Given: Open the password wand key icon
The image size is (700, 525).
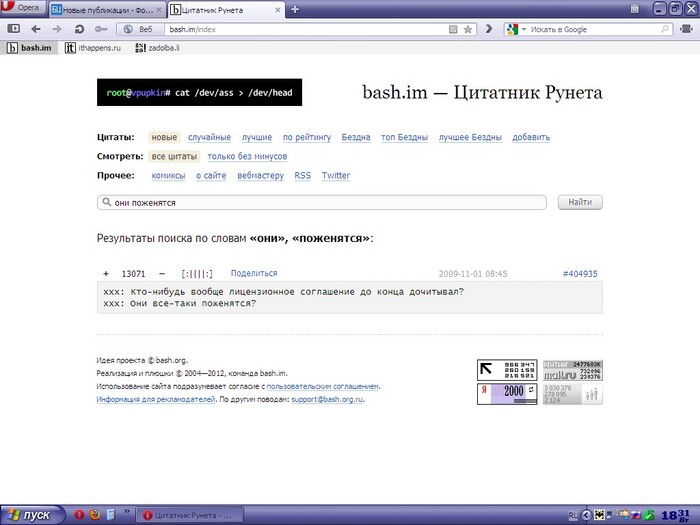Looking at the screenshot, I should pyautogui.click(x=101, y=29).
